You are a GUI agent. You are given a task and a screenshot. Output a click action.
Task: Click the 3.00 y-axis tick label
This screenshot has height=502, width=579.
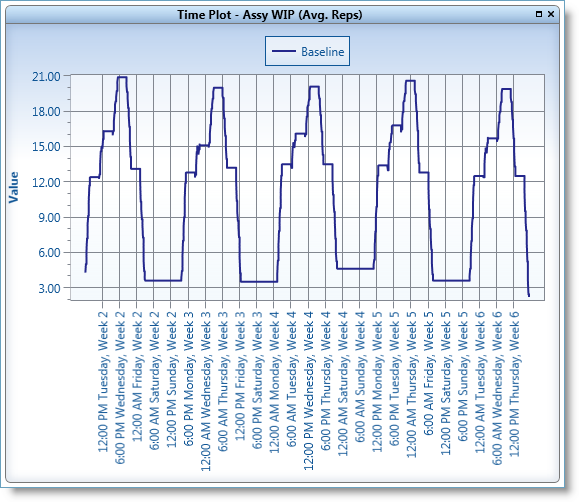click(49, 288)
